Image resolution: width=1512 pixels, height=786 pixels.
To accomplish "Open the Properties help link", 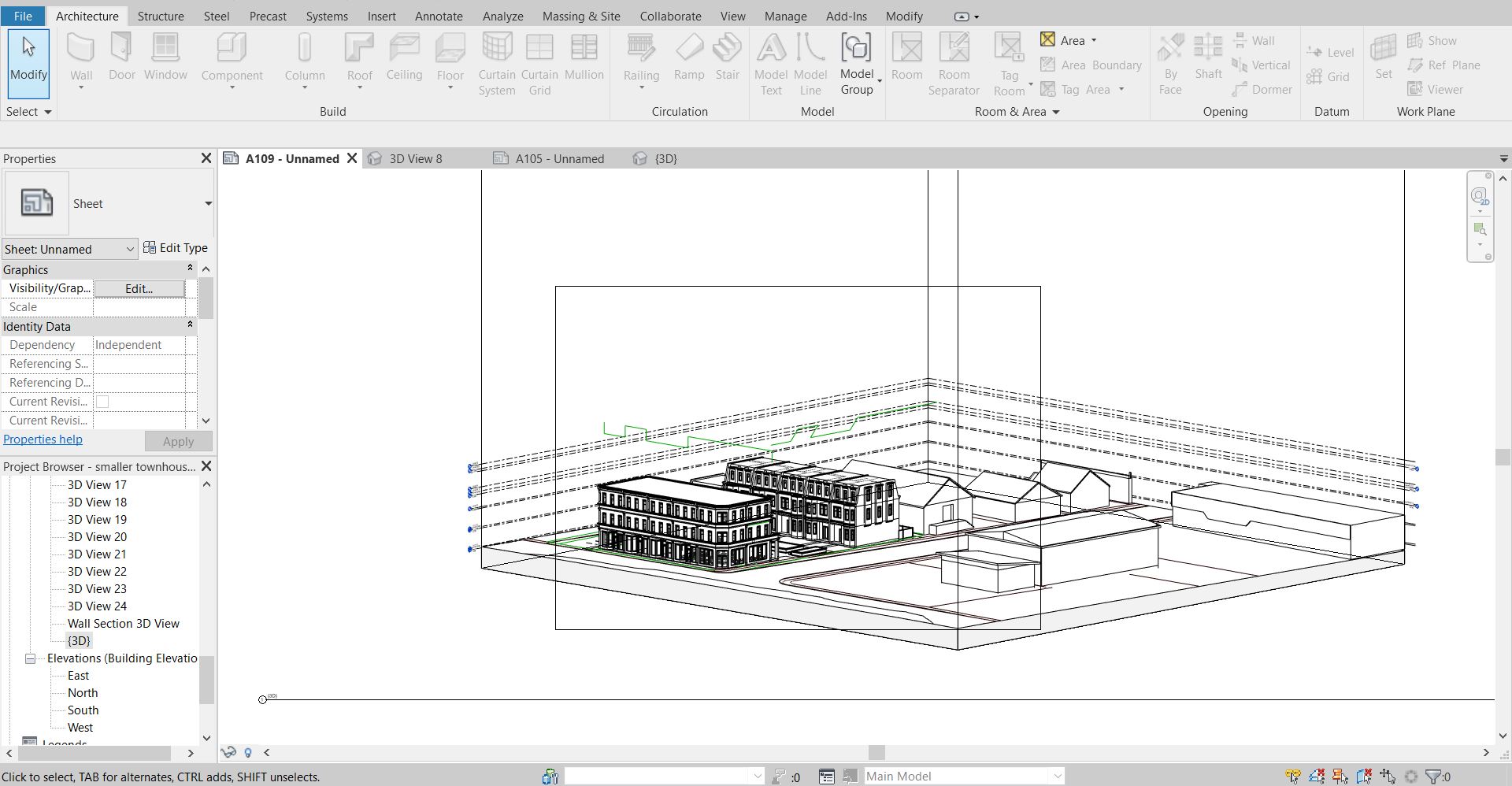I will (43, 439).
